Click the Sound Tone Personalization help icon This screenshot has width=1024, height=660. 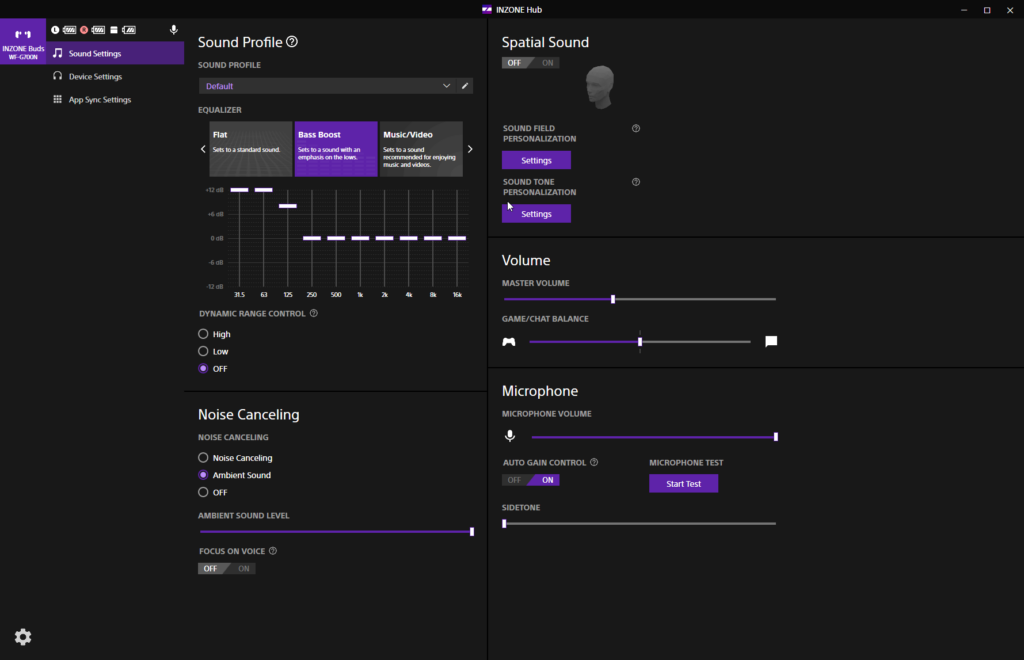[636, 182]
